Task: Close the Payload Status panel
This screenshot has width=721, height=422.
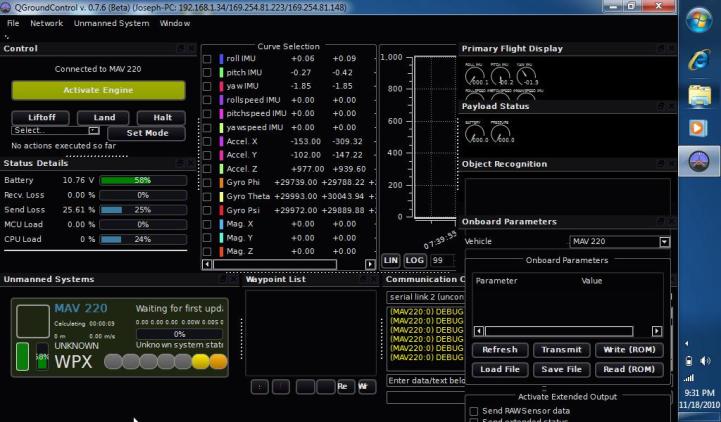Action: point(671,106)
